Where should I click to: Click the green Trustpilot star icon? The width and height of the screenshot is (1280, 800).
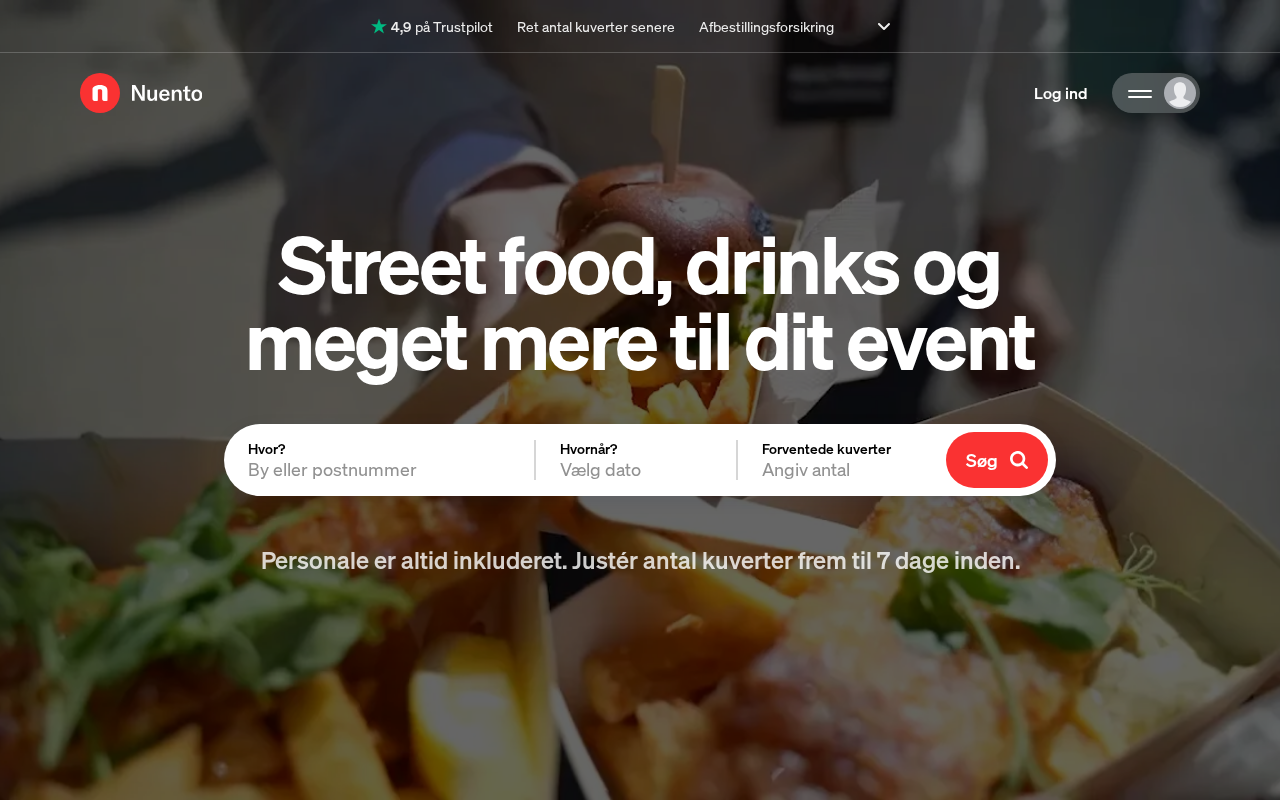click(379, 27)
